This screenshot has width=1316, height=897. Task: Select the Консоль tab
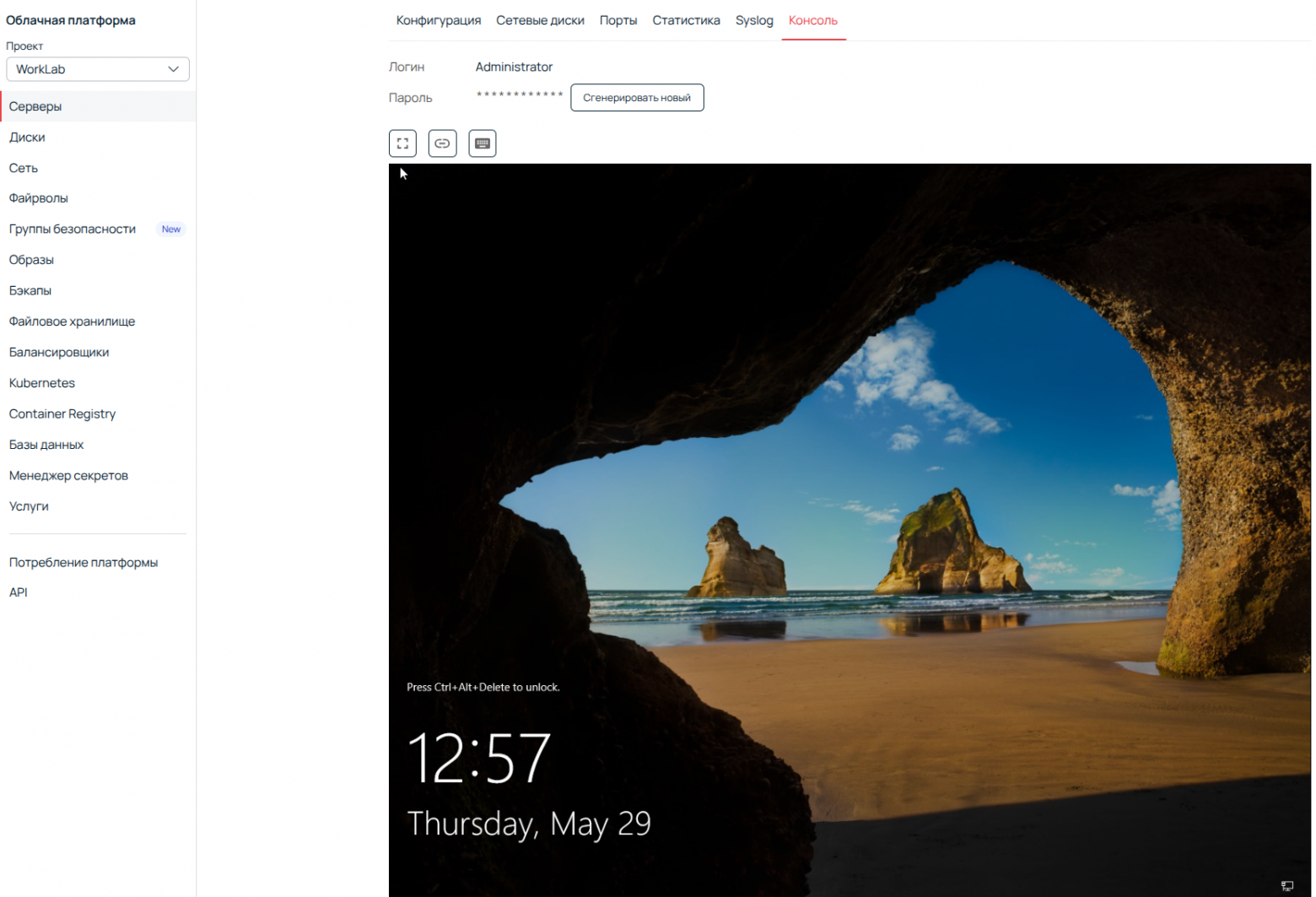click(x=813, y=20)
